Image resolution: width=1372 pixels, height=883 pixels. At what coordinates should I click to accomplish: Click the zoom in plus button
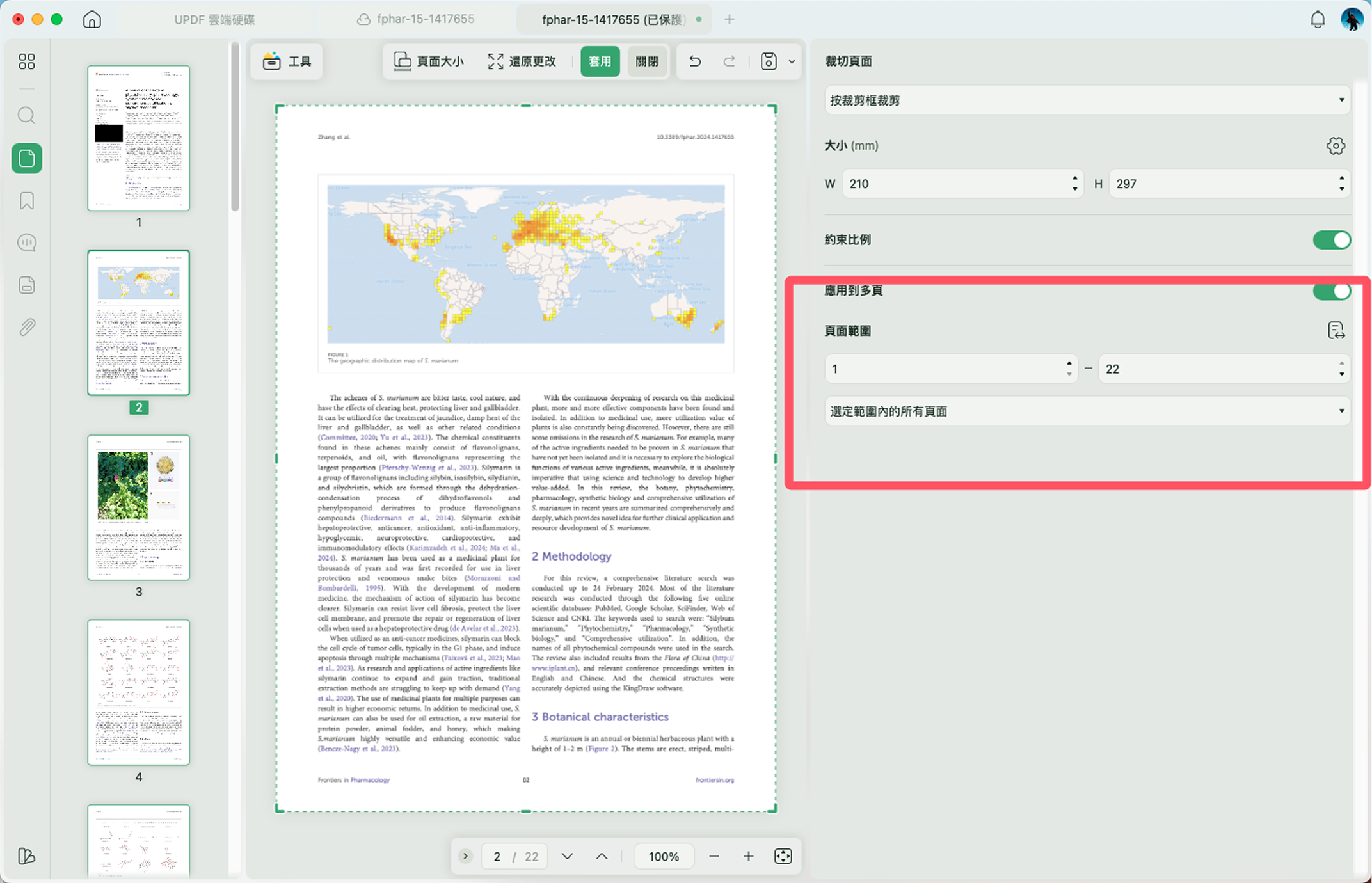point(748,856)
